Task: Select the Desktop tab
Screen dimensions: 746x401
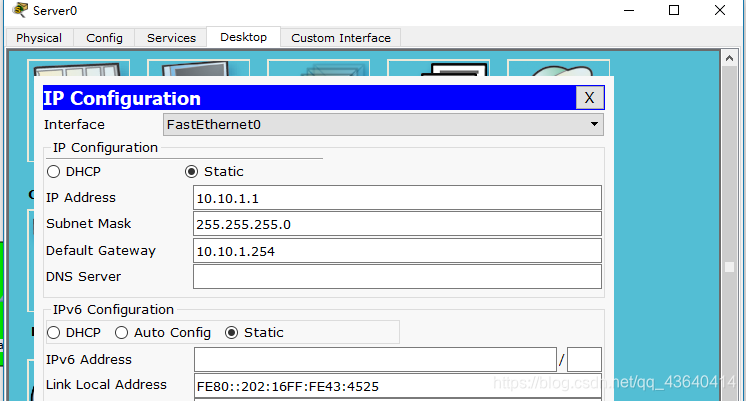Action: point(244,37)
